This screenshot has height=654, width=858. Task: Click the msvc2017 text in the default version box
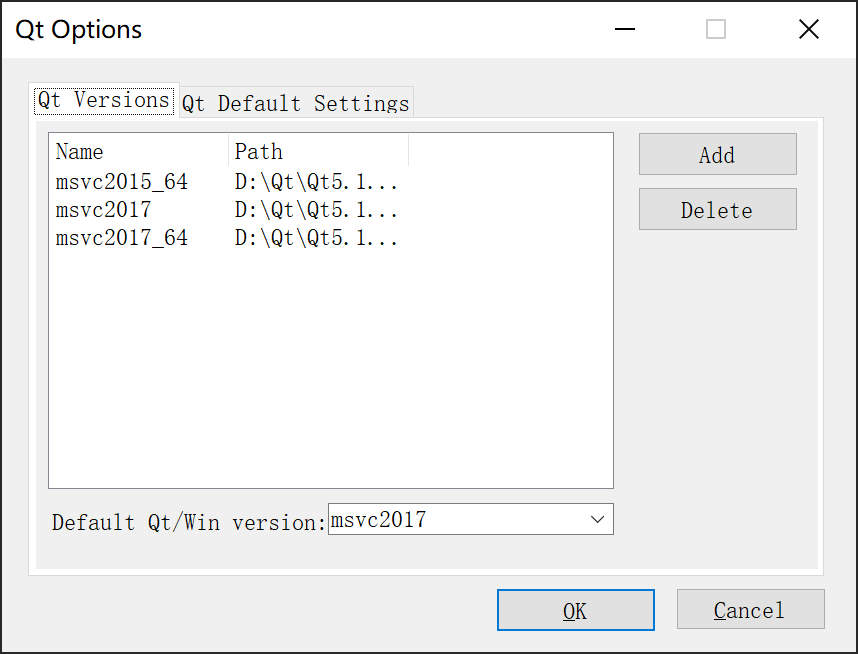click(x=378, y=519)
